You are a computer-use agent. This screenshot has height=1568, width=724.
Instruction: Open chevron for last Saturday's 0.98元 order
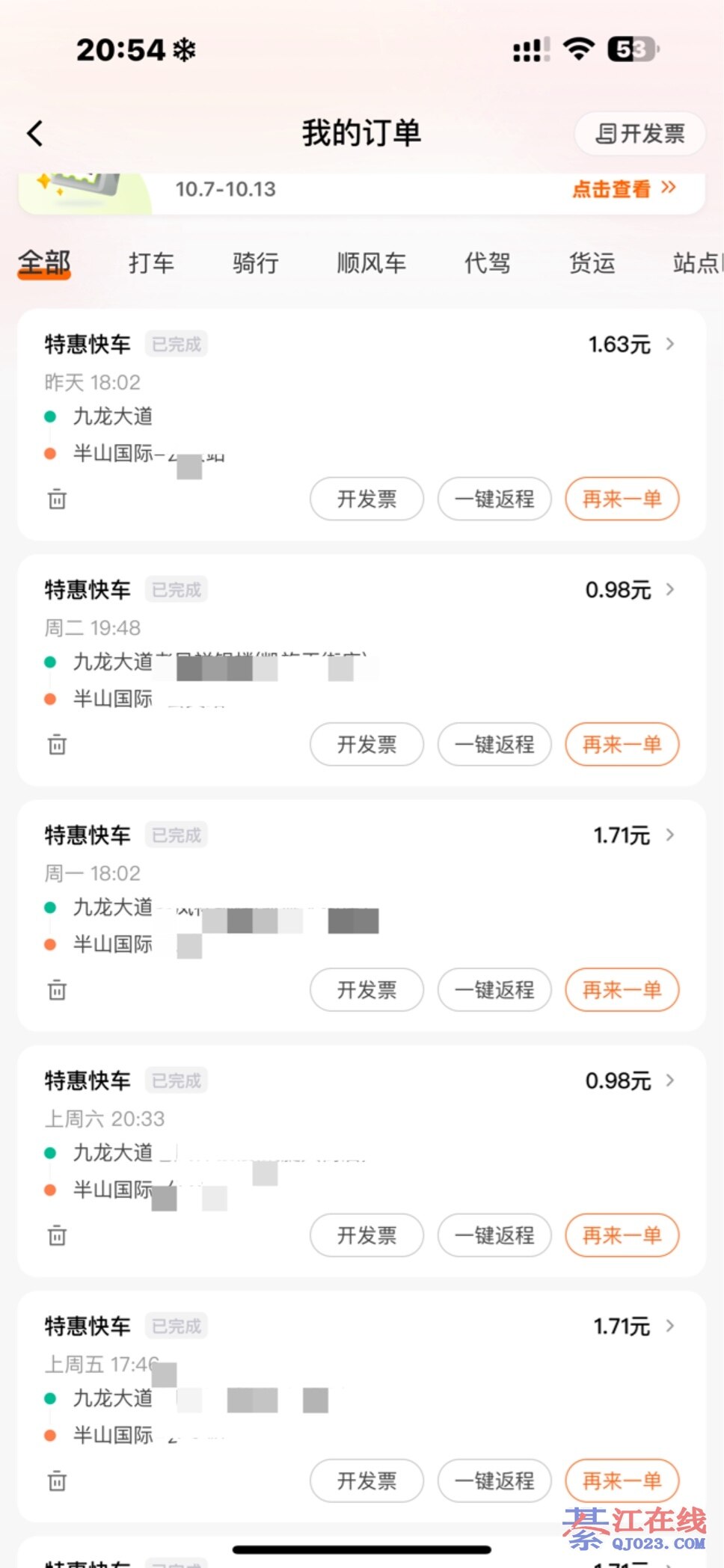[x=670, y=1080]
